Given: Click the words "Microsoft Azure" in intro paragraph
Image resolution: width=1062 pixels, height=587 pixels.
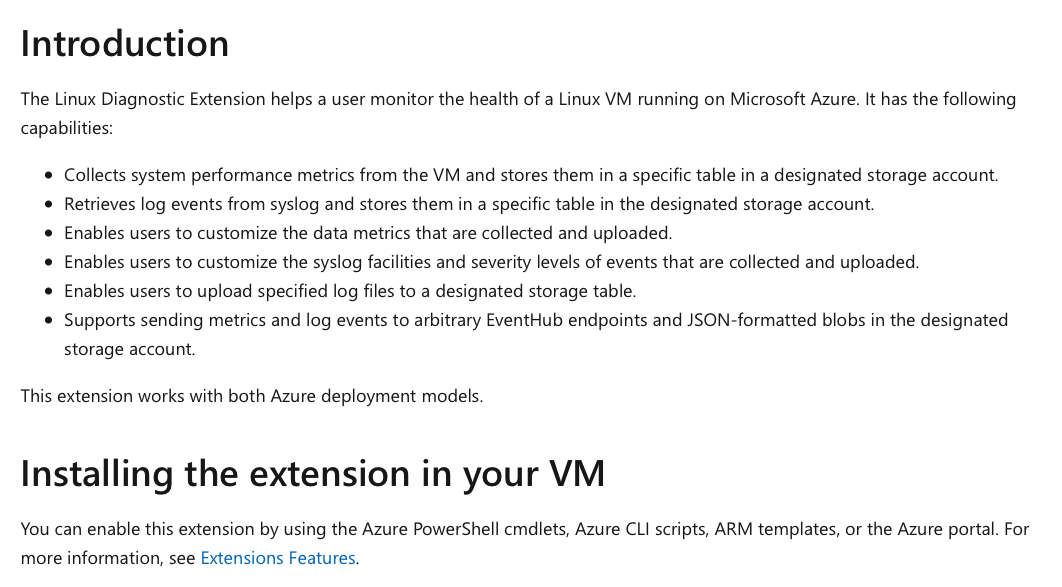Looking at the screenshot, I should point(791,99).
